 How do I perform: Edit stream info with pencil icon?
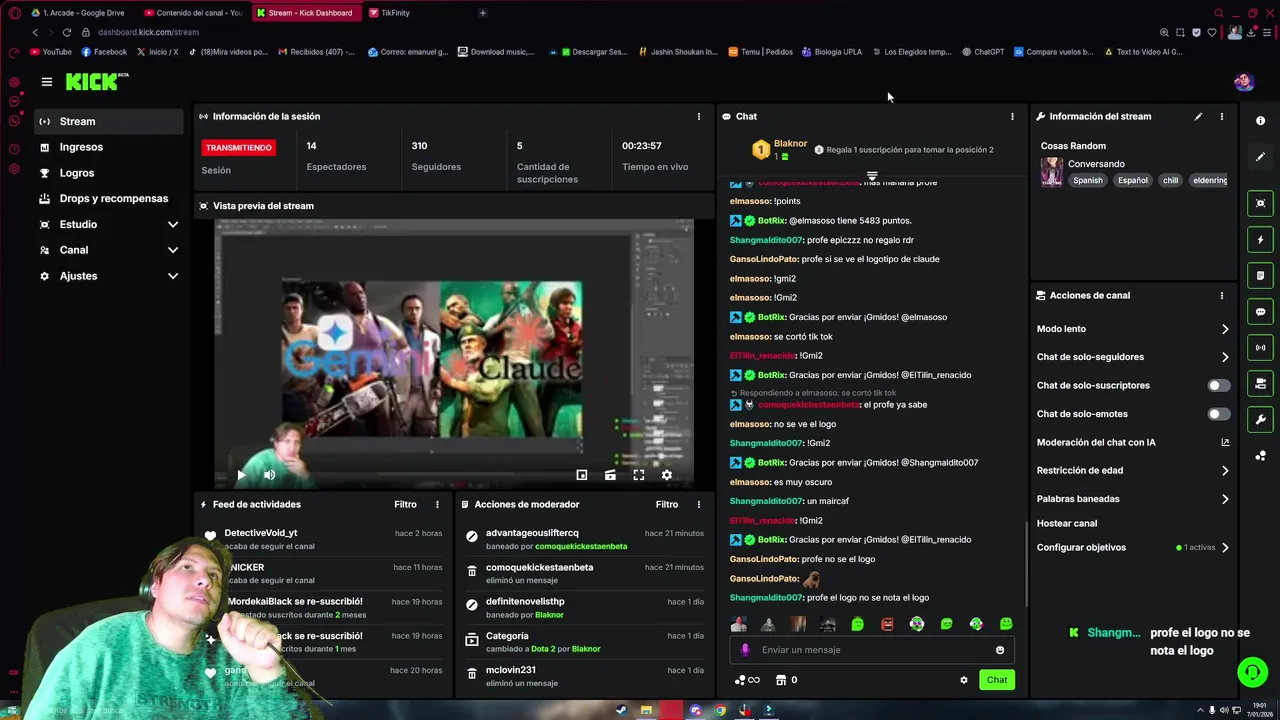pos(1198,116)
